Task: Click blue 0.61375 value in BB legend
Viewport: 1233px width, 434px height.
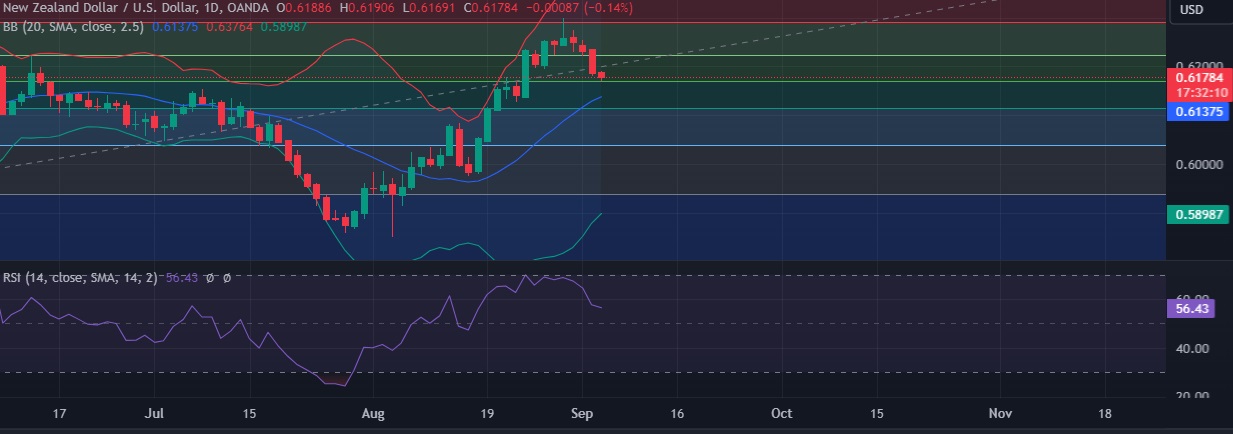Action: [x=176, y=27]
